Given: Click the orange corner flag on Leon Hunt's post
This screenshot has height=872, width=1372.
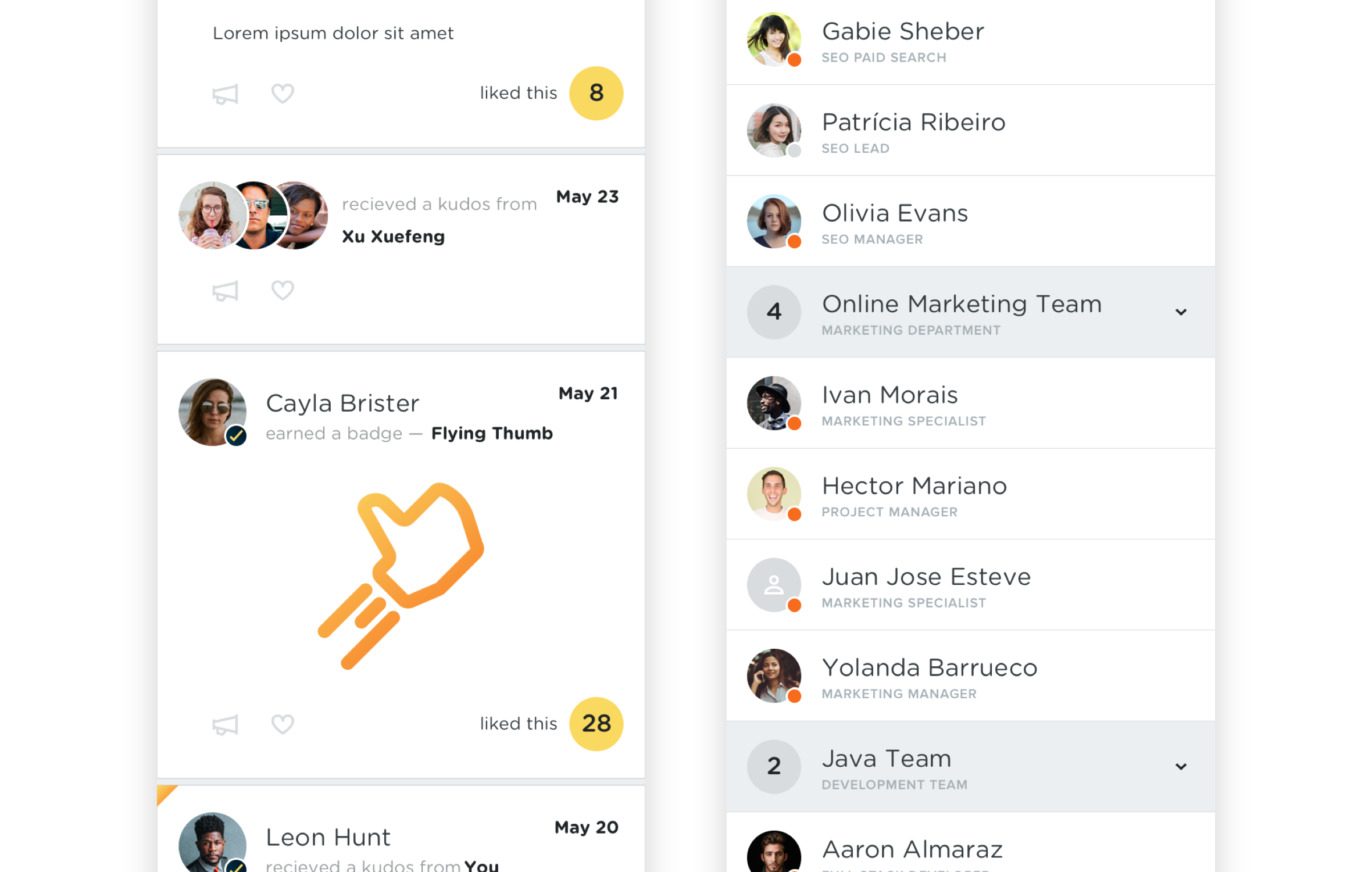Looking at the screenshot, I should (x=165, y=794).
